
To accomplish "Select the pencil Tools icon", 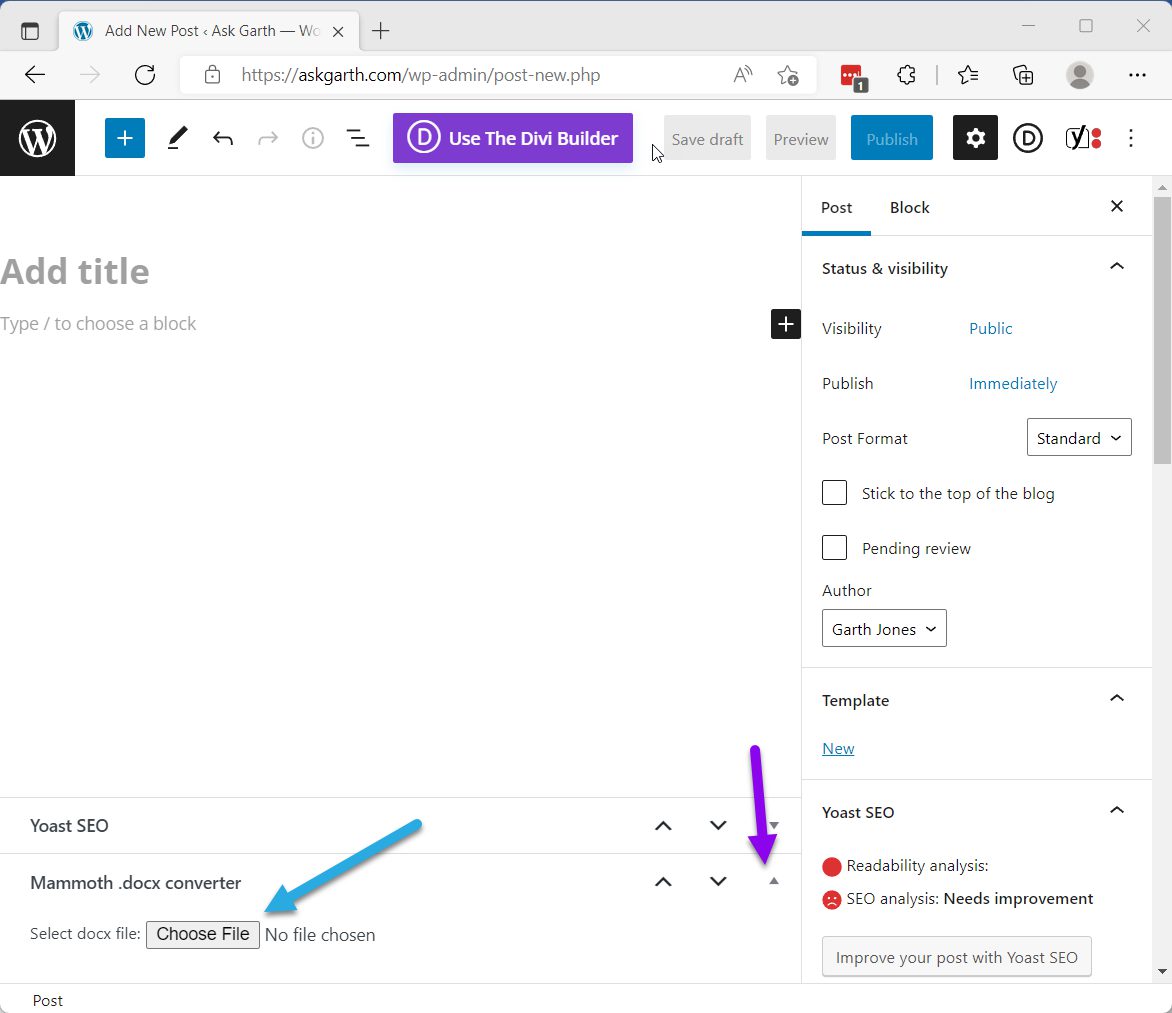I will coord(177,138).
